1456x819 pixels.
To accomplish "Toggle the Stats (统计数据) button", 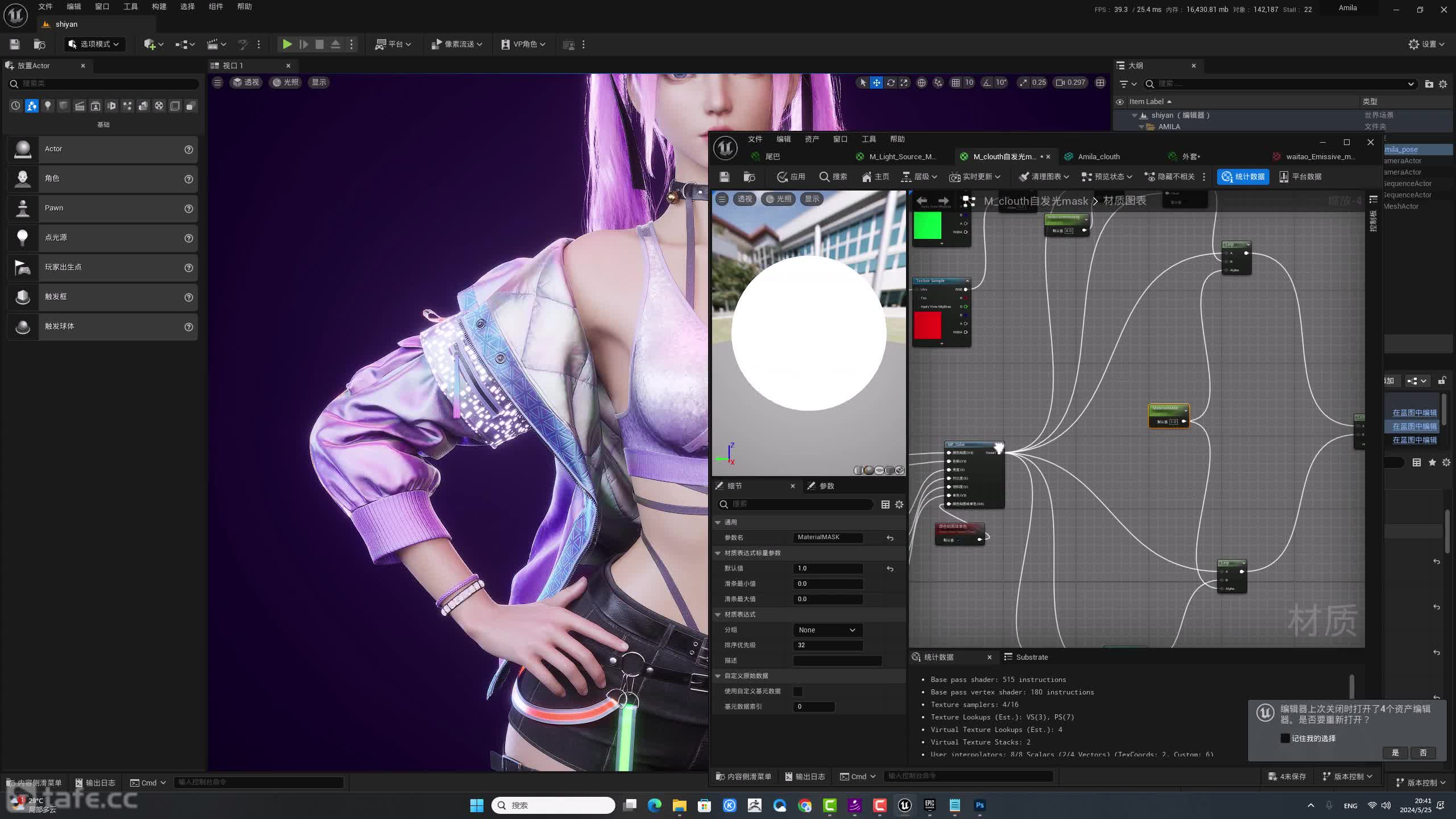I will point(1243,177).
